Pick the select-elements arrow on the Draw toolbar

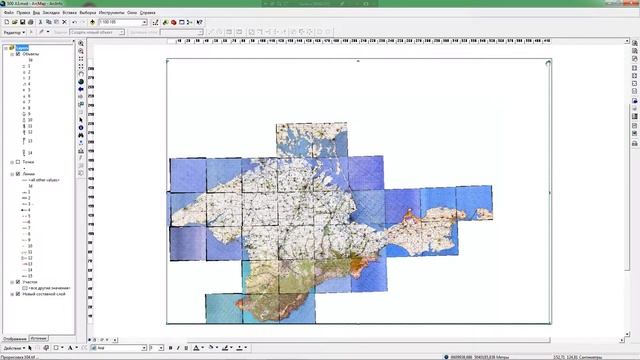click(x=30, y=348)
